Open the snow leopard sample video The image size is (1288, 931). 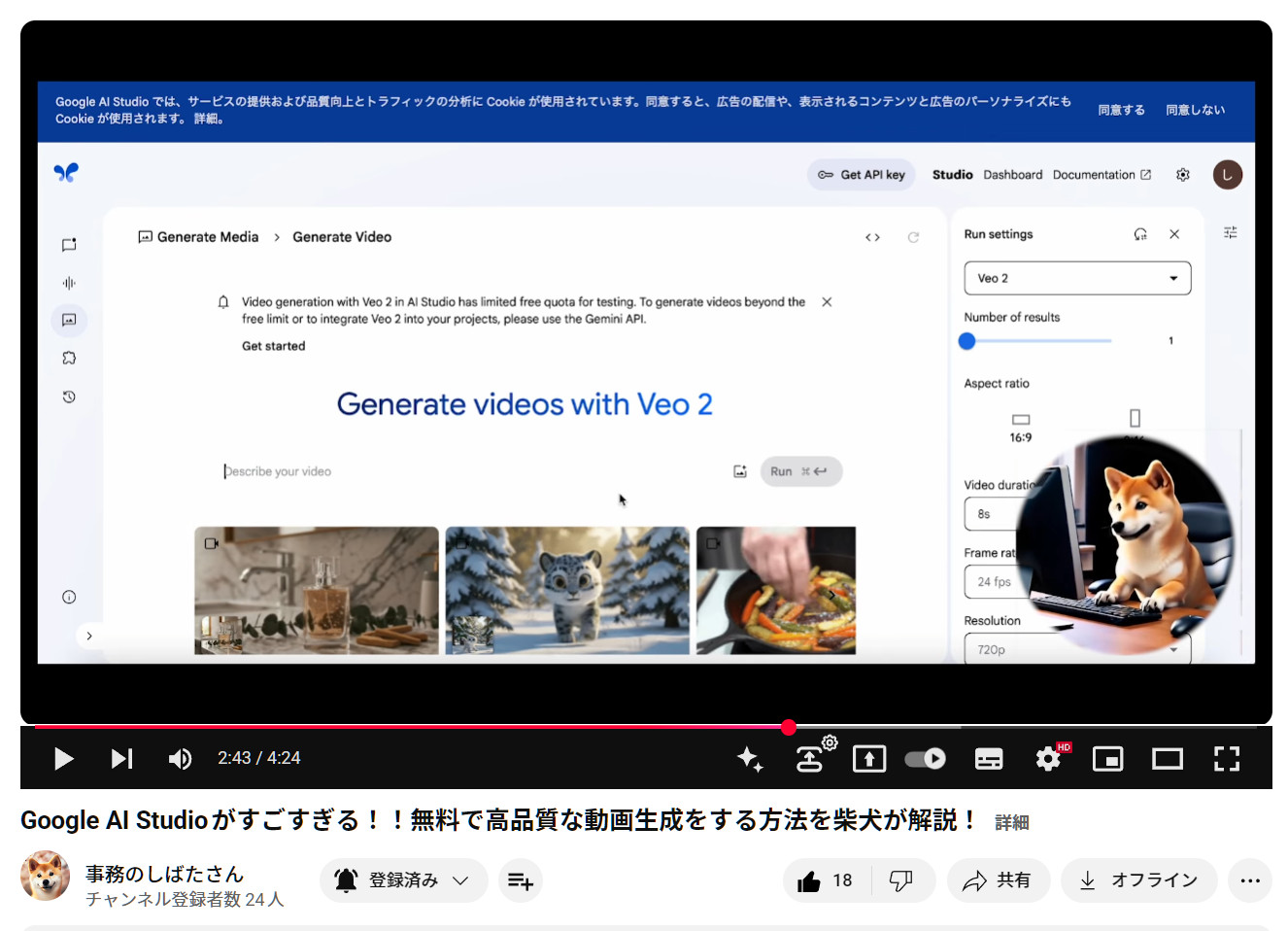[567, 590]
